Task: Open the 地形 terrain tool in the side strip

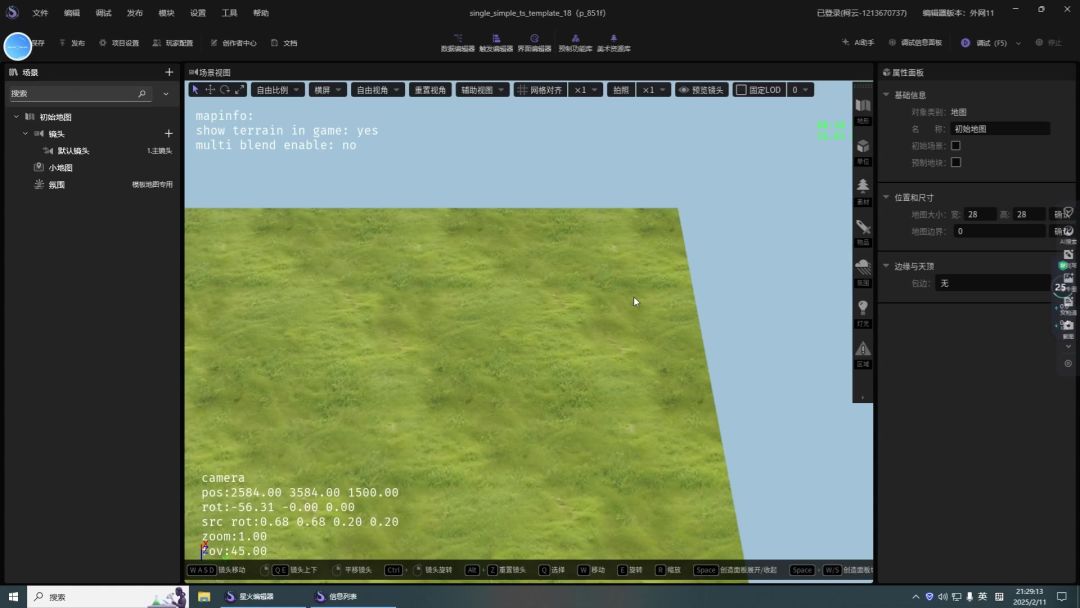Action: point(862,107)
